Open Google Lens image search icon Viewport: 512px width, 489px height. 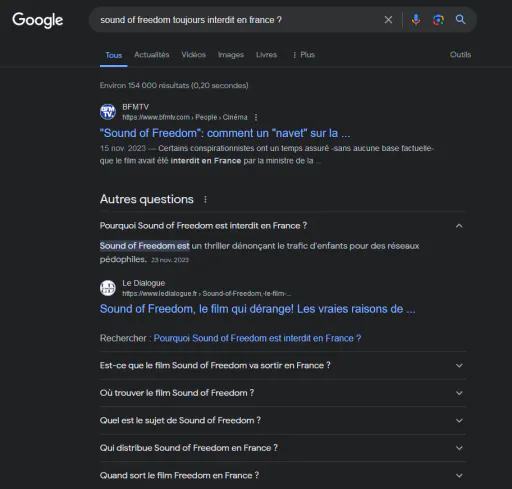point(438,20)
